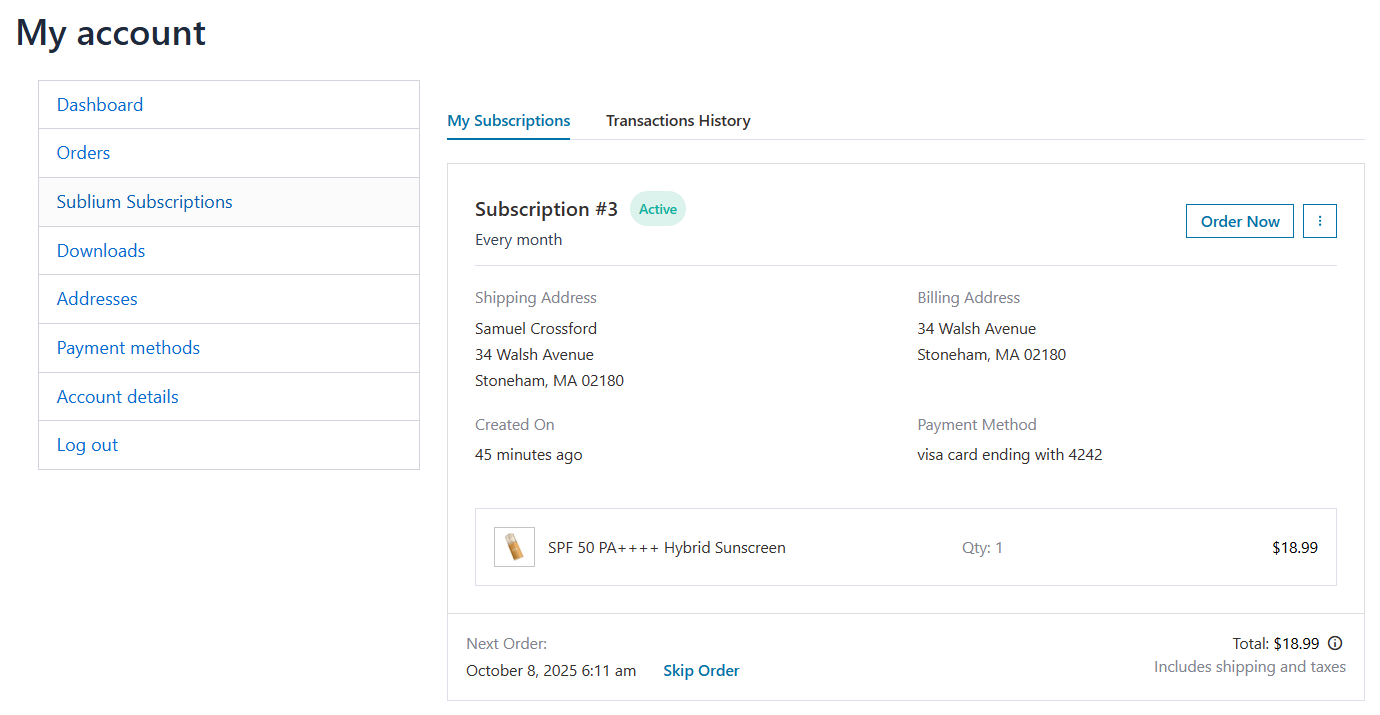The image size is (1380, 715).
Task: Open Sublium Subscriptions section
Action: [144, 201]
